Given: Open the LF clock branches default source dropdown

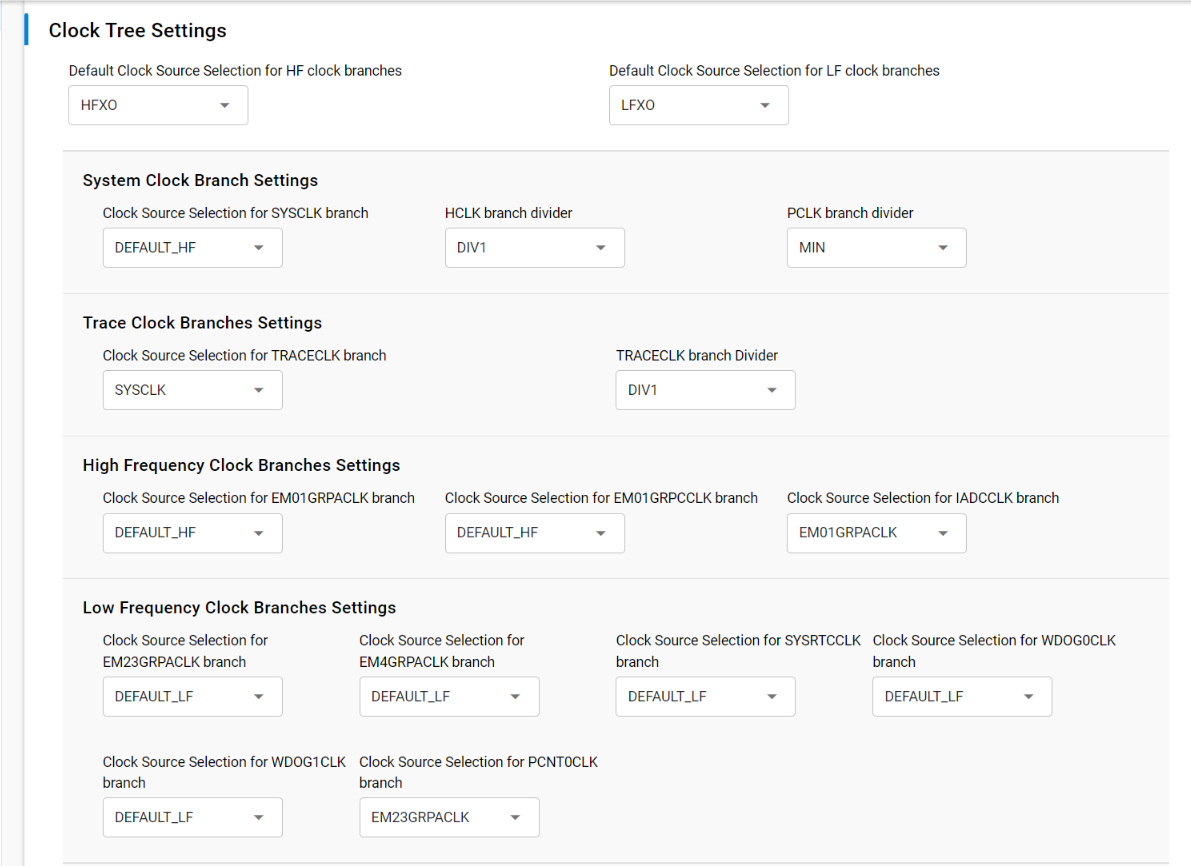Looking at the screenshot, I should pos(698,105).
